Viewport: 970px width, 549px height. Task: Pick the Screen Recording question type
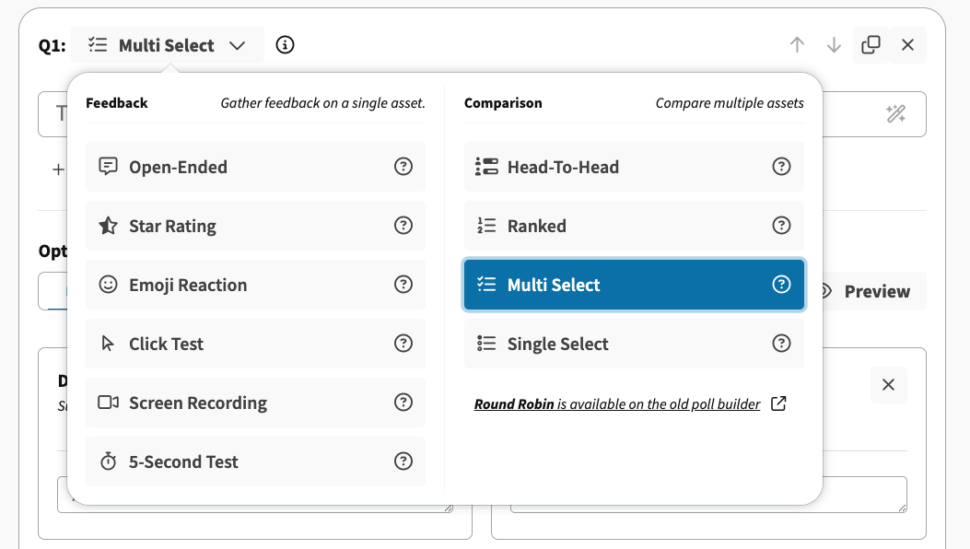click(255, 402)
